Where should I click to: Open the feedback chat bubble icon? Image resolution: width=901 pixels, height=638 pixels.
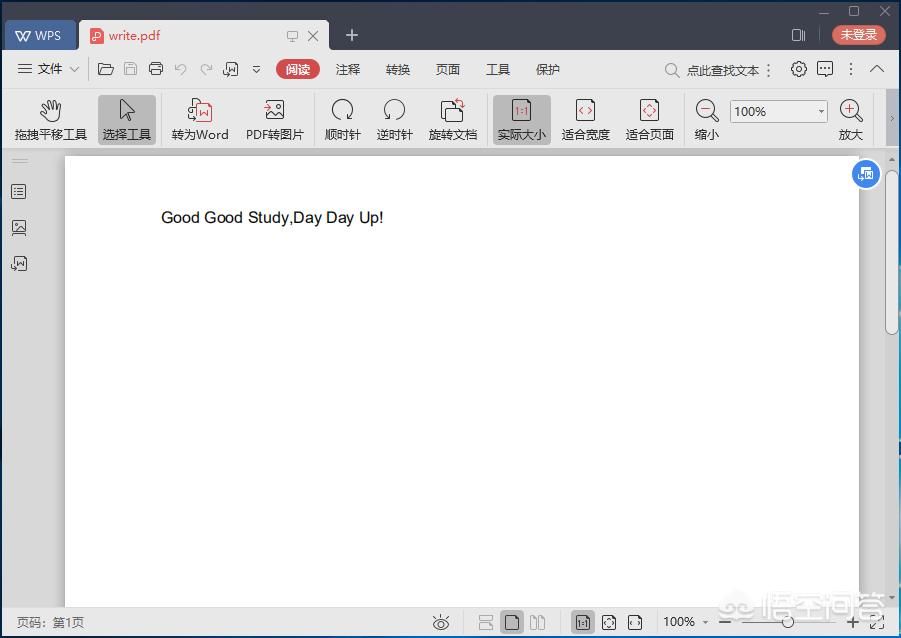coord(825,69)
